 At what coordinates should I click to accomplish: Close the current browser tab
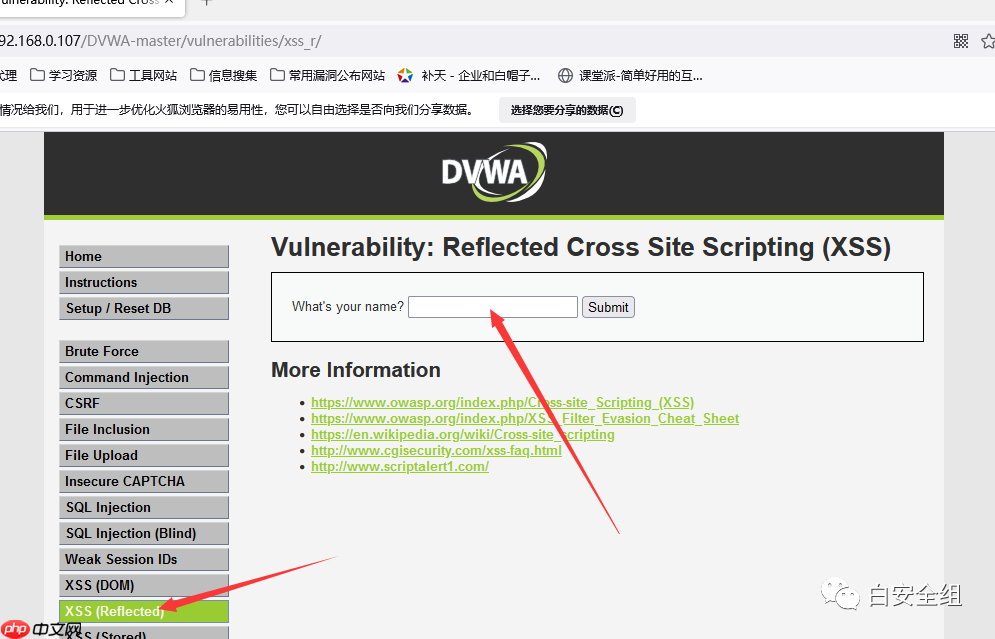[169, 3]
